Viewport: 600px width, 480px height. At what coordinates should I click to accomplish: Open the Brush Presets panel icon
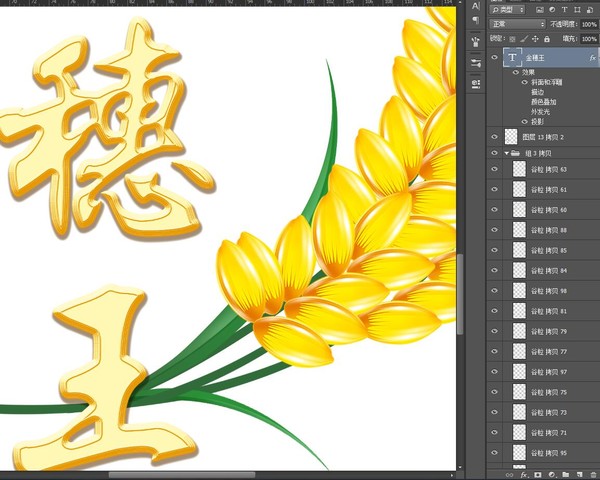[476, 41]
